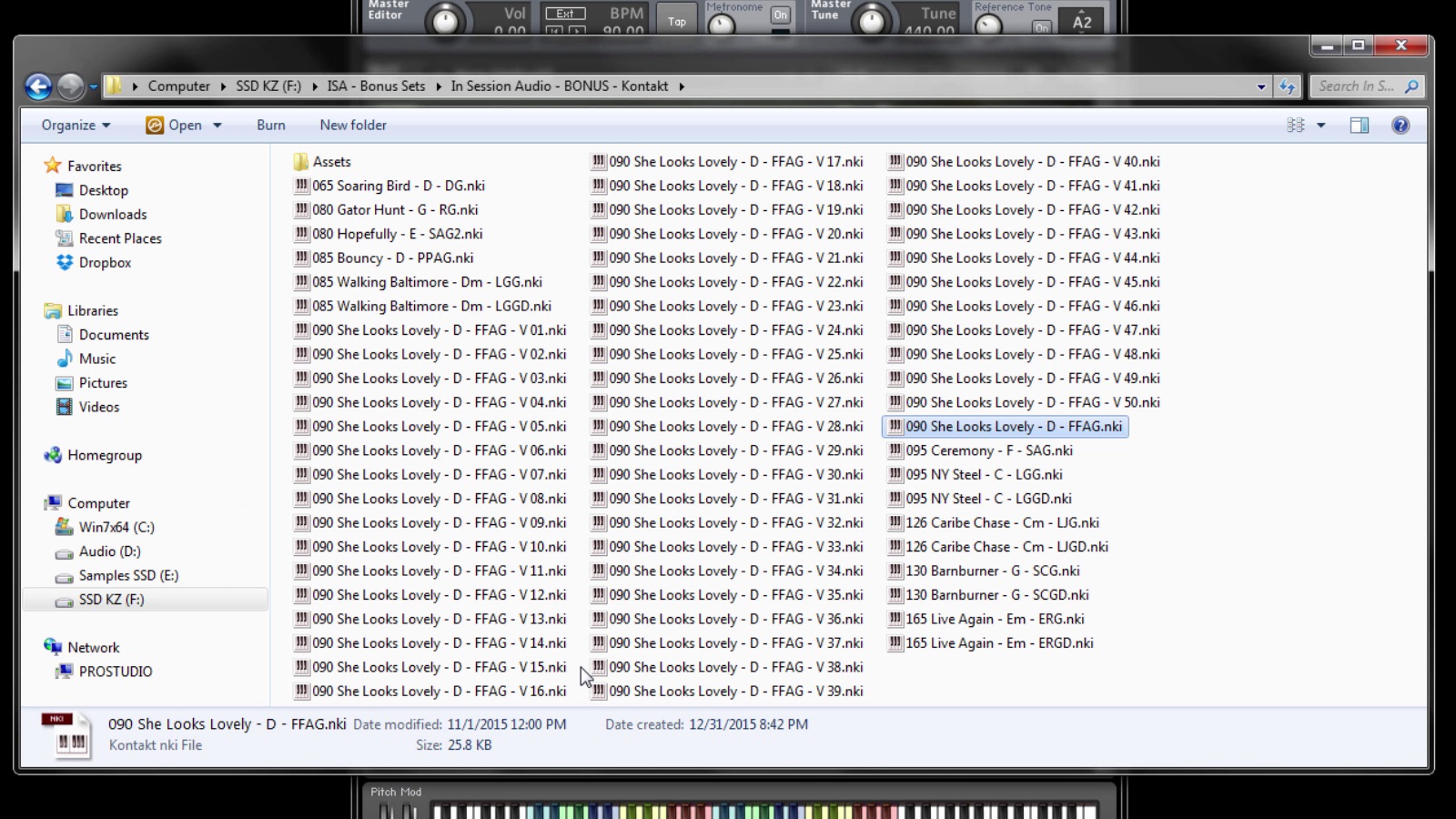Click Master Tune knob in Kontakt
Image resolution: width=1456 pixels, height=819 pixels.
872,21
